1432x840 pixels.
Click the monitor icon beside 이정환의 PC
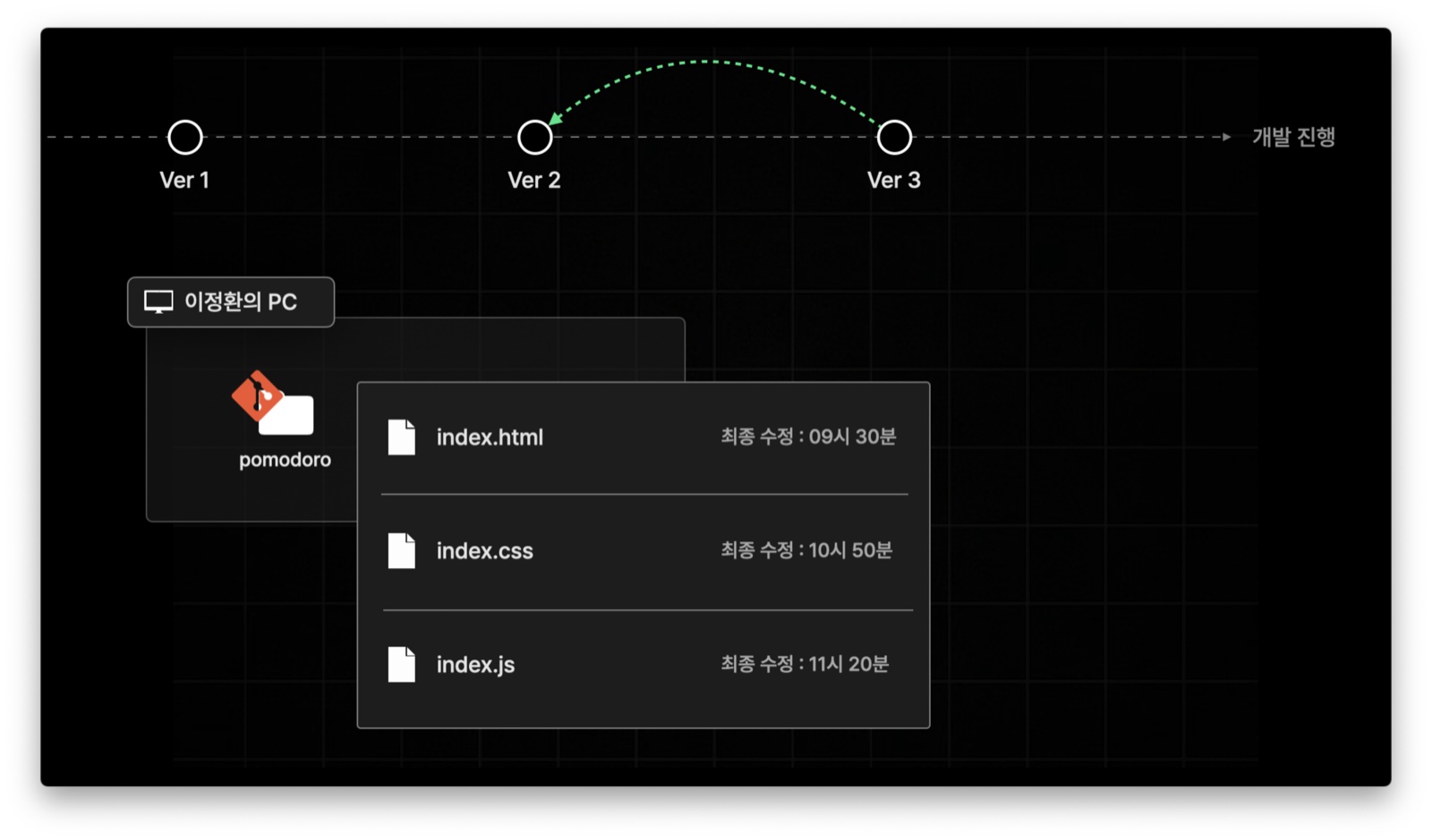click(x=158, y=302)
